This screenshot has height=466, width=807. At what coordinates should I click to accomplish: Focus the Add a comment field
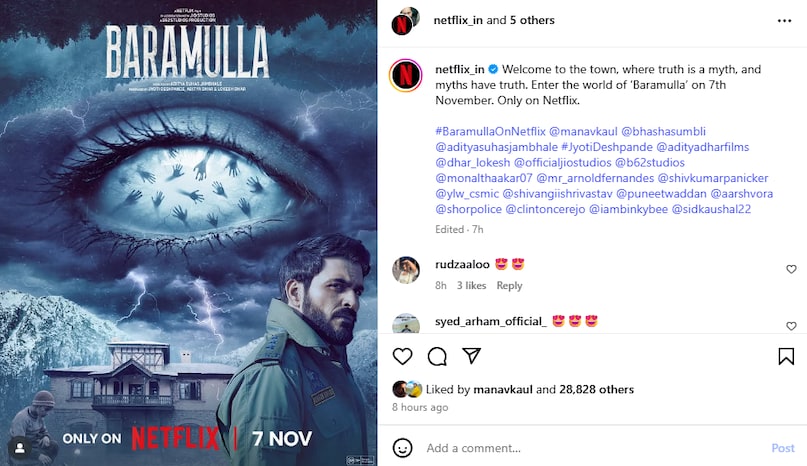tap(592, 448)
